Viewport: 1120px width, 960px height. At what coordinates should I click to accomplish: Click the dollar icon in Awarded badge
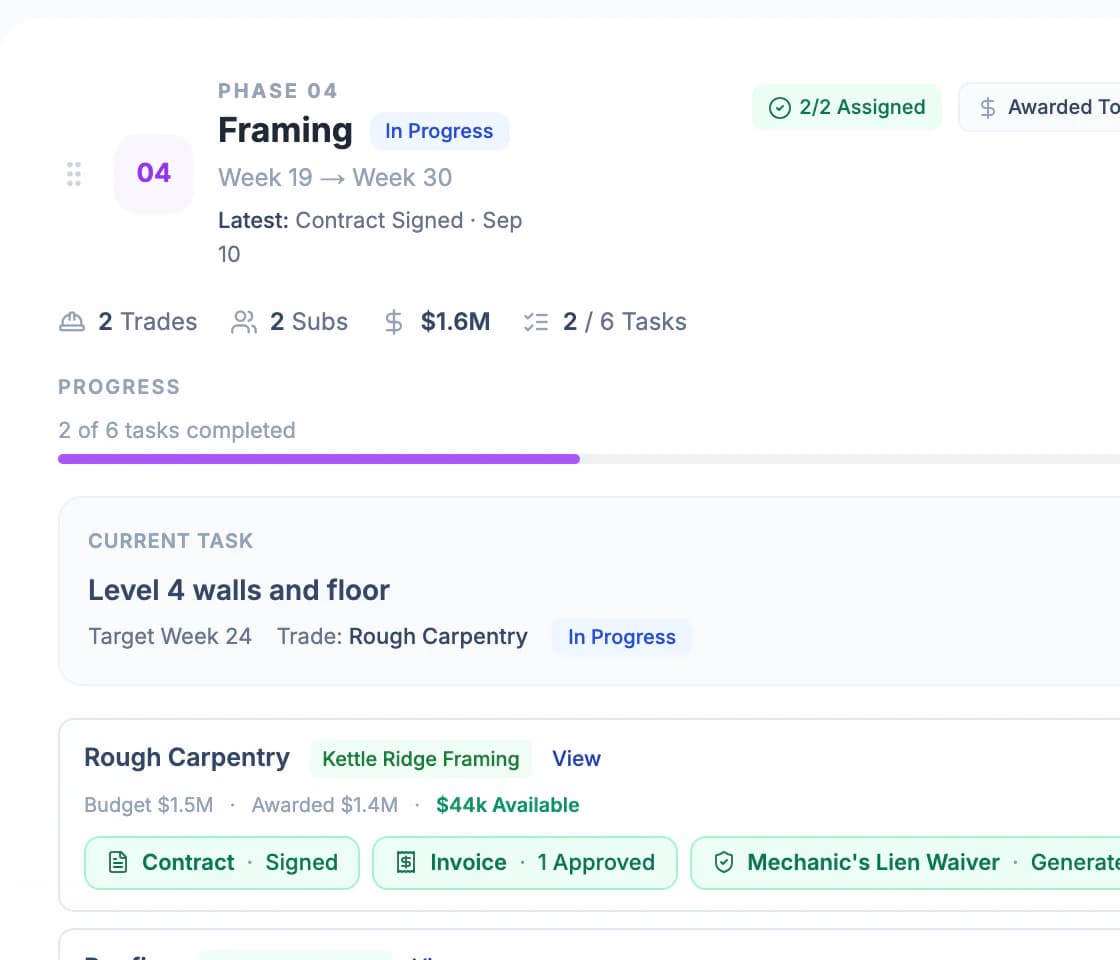988,108
